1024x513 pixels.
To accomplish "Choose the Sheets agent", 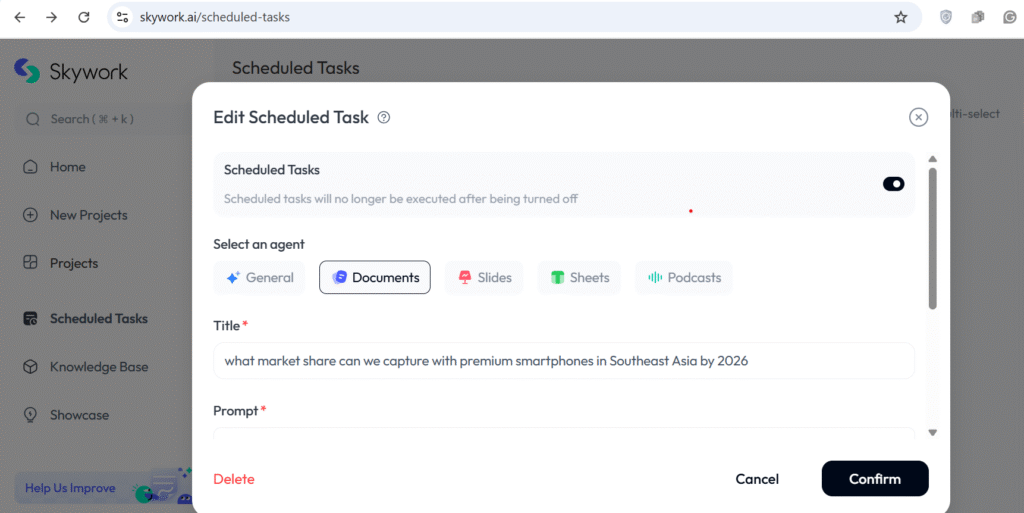I will pyautogui.click(x=579, y=277).
